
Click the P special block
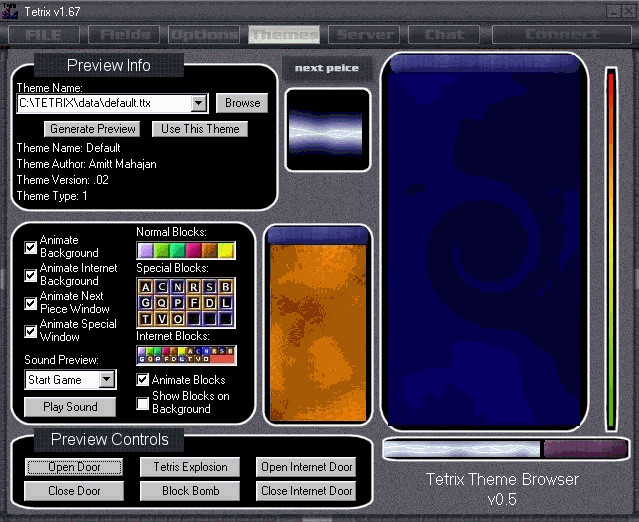click(178, 303)
